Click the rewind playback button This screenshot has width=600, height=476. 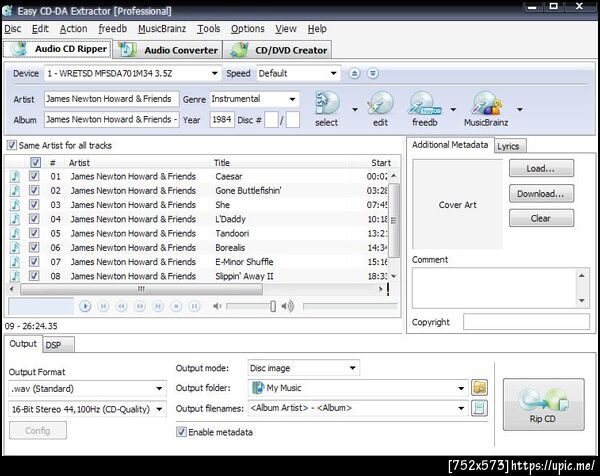122,306
